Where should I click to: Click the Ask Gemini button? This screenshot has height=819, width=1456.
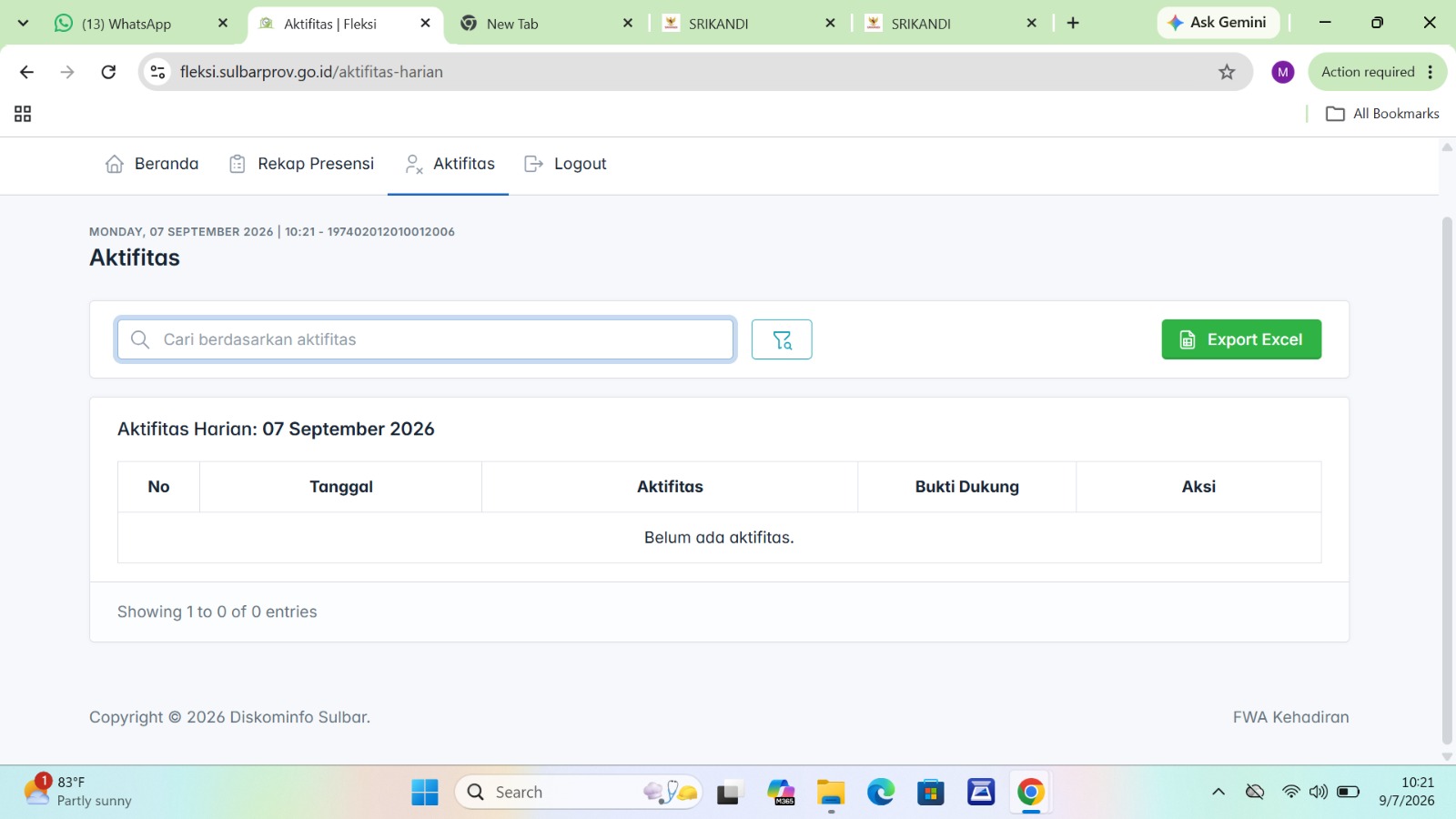(x=1218, y=23)
